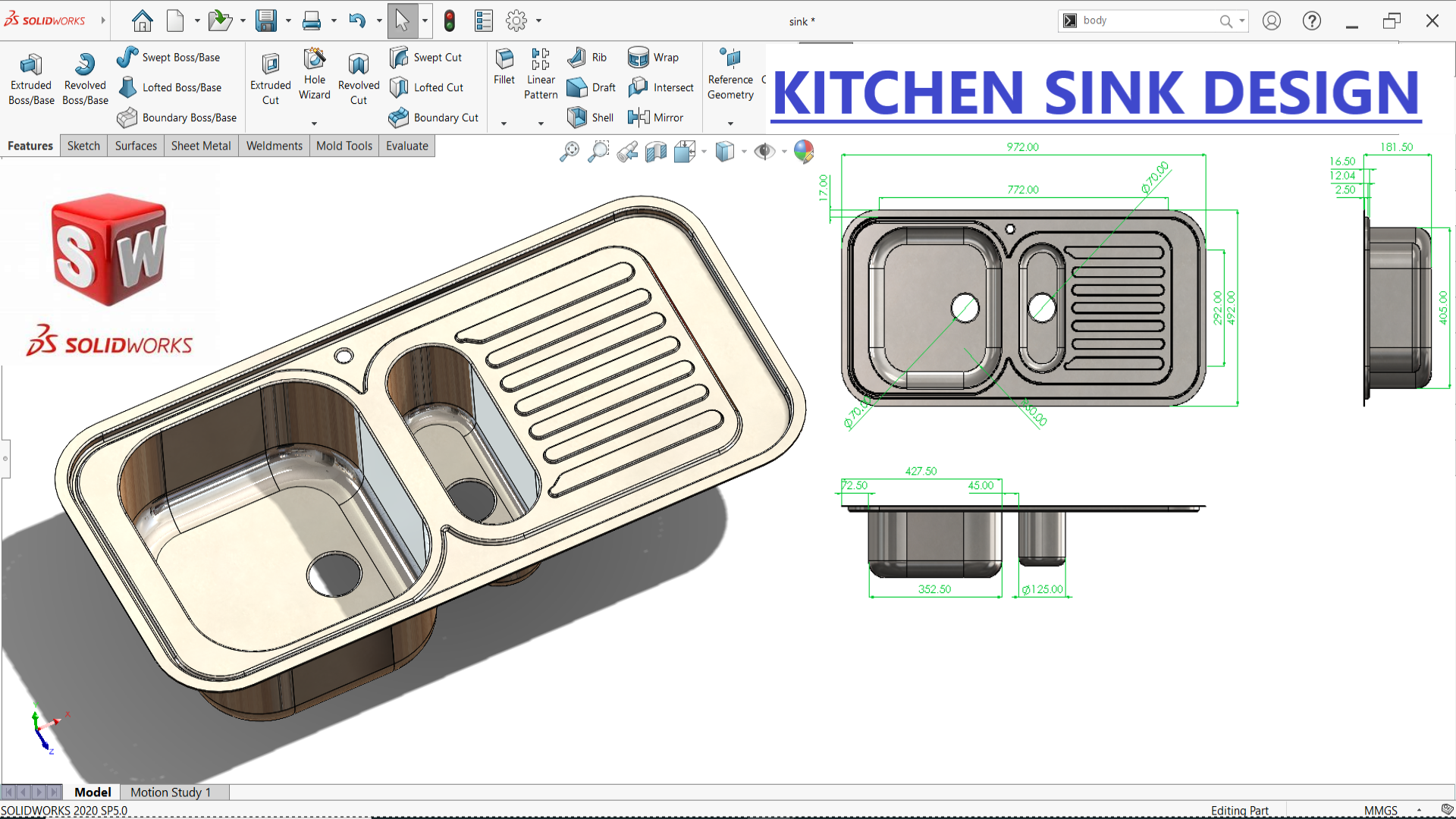Open the Wrap feature tool
Viewport: 1456px width, 819px height.
pyautogui.click(x=654, y=57)
